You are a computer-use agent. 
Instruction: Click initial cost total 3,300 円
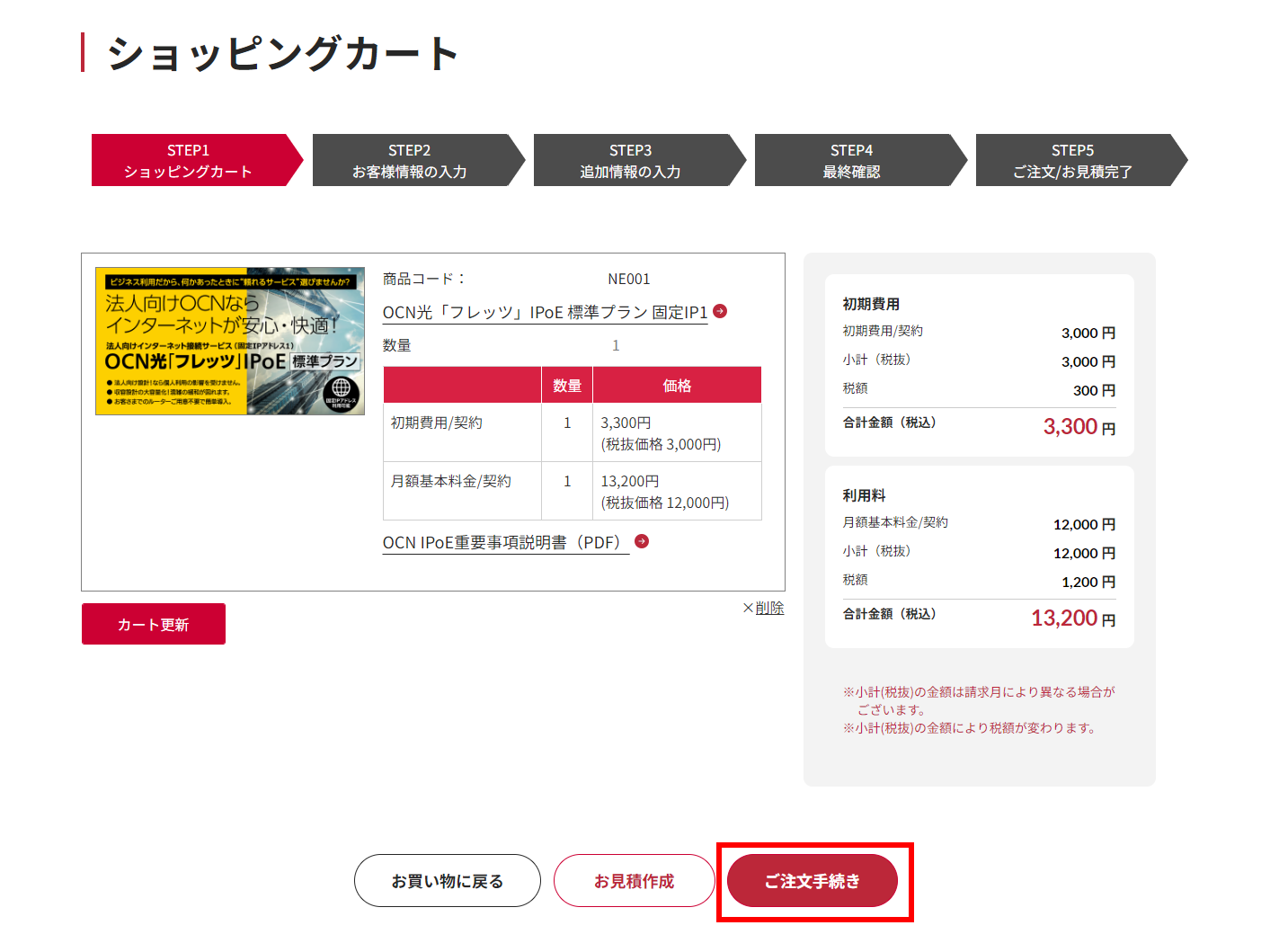[x=1079, y=426]
